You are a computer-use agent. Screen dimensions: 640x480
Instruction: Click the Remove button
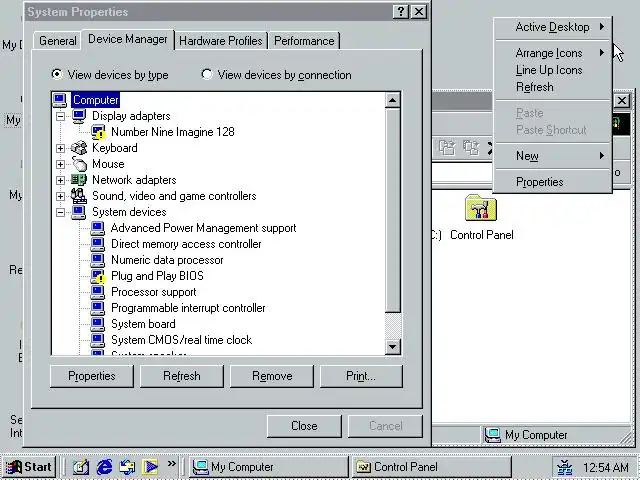tap(272, 376)
